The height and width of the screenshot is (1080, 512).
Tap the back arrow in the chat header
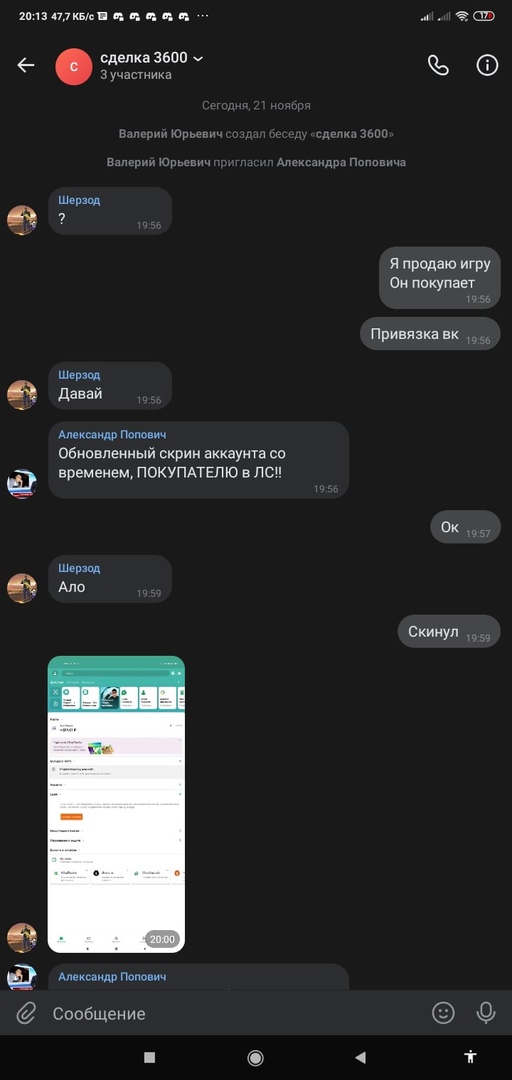point(25,65)
